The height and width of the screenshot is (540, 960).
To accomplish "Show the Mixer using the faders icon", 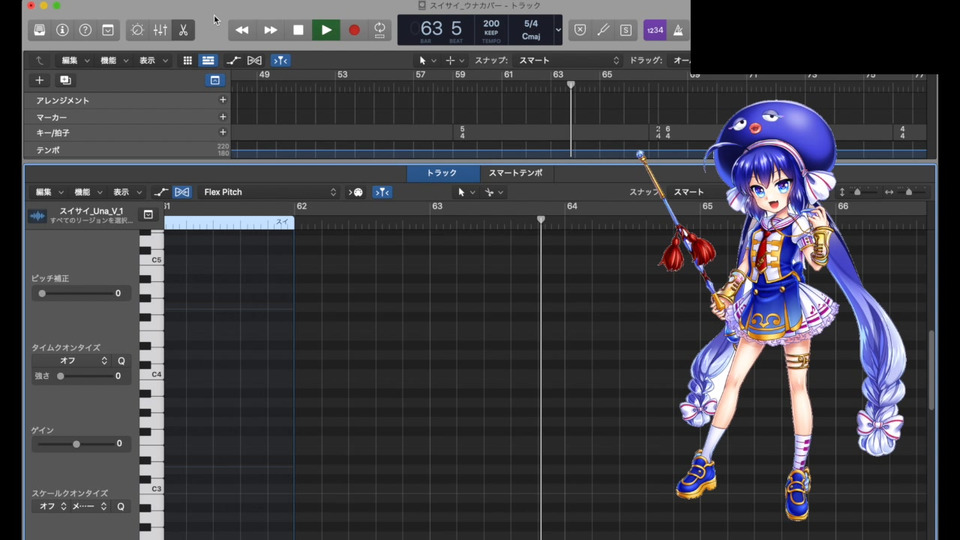I will click(160, 30).
